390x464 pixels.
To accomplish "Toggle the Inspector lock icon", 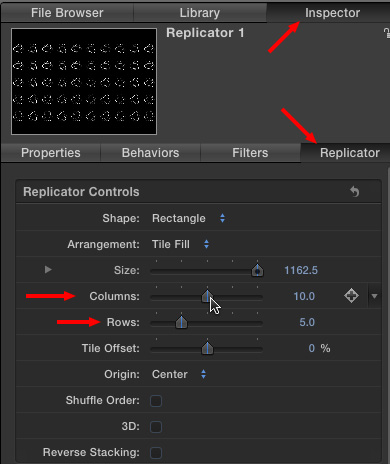I will click(386, 33).
